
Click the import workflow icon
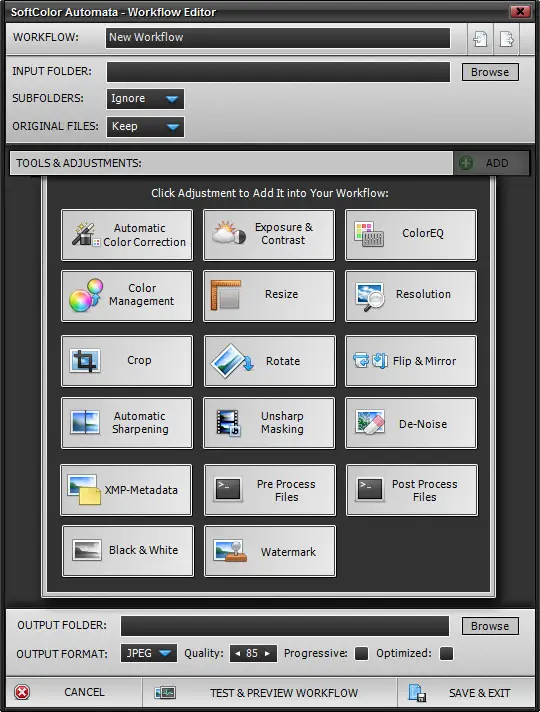480,39
